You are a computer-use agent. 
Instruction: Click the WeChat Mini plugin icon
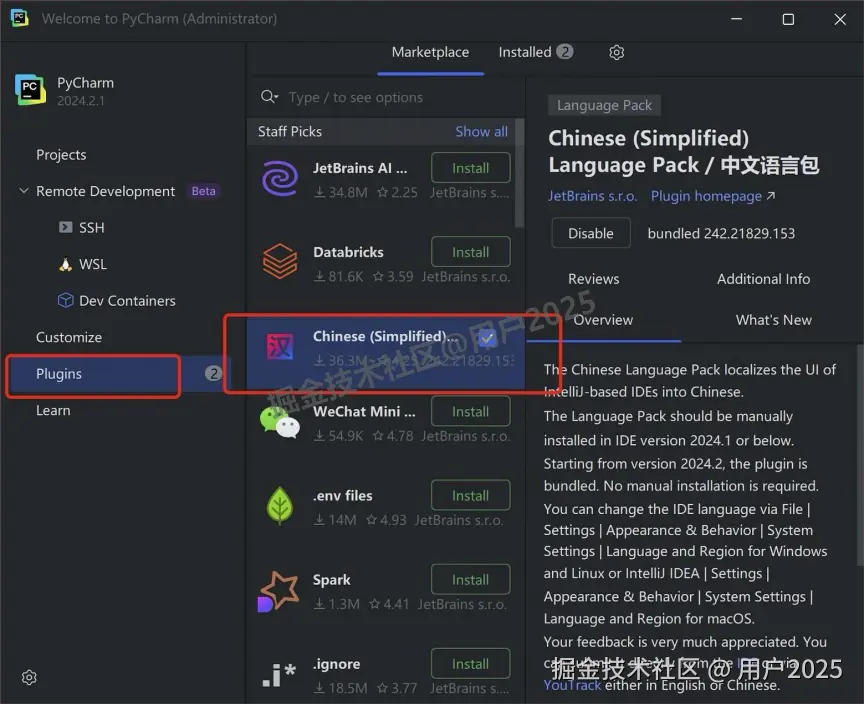tap(280, 423)
